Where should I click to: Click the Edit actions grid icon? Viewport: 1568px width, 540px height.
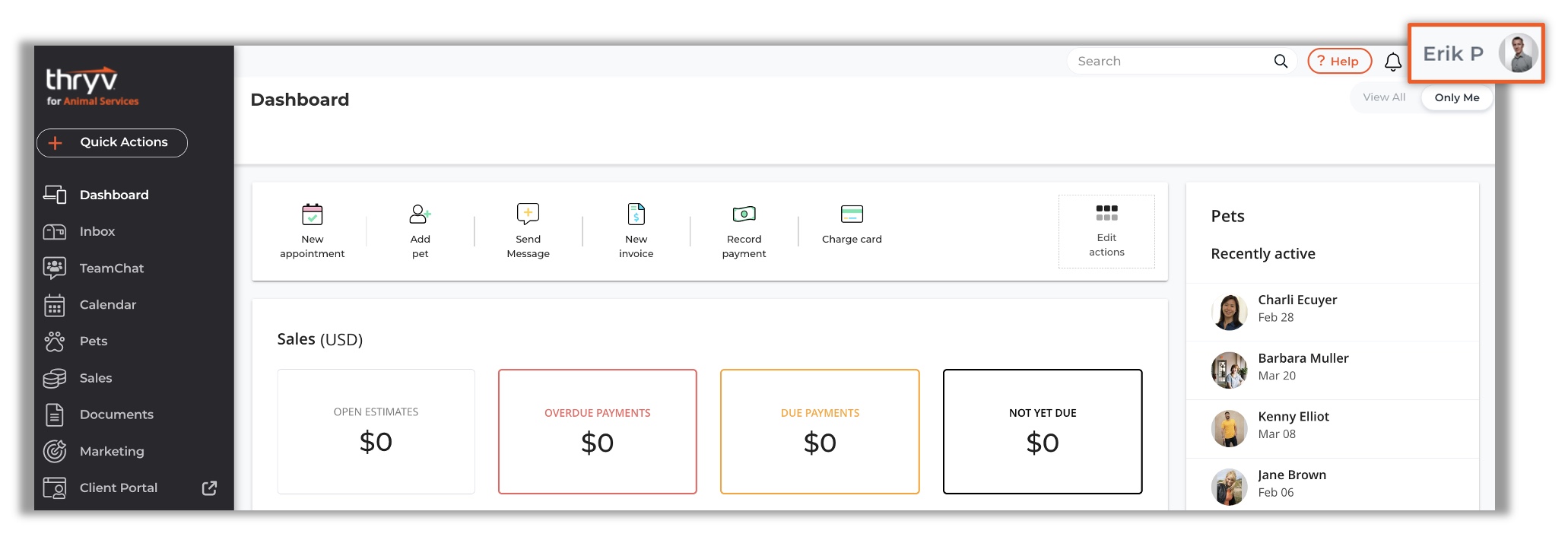(1107, 213)
